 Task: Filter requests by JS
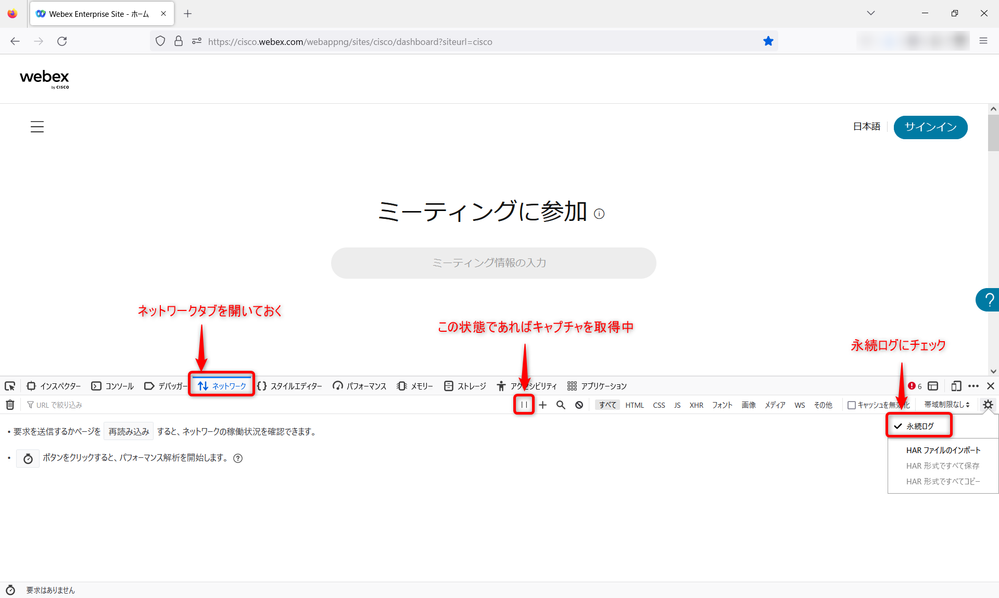coord(677,405)
